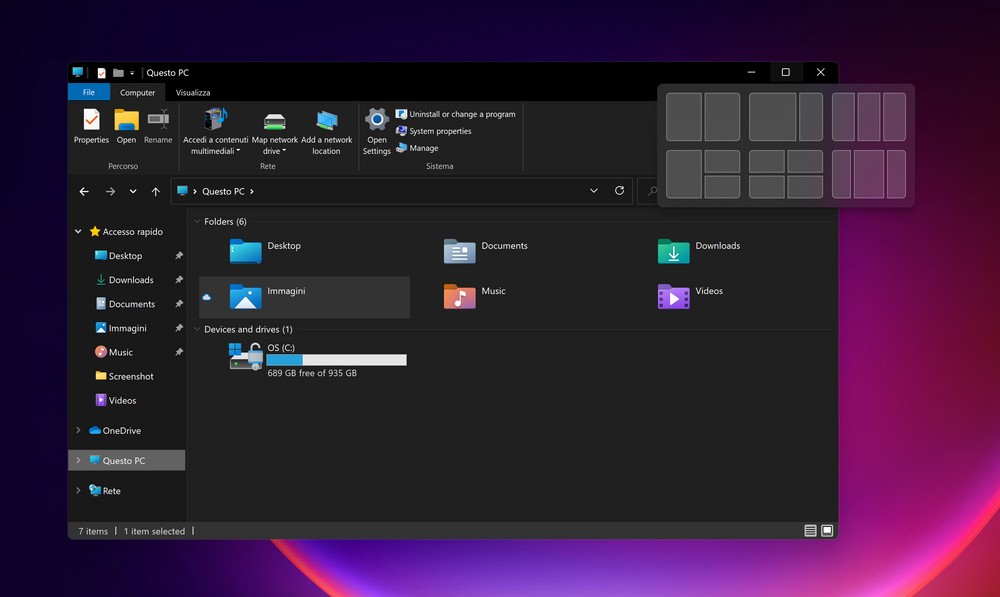Image resolution: width=1000 pixels, height=597 pixels.
Task: Expand the OneDrive tree node
Action: pyautogui.click(x=79, y=431)
